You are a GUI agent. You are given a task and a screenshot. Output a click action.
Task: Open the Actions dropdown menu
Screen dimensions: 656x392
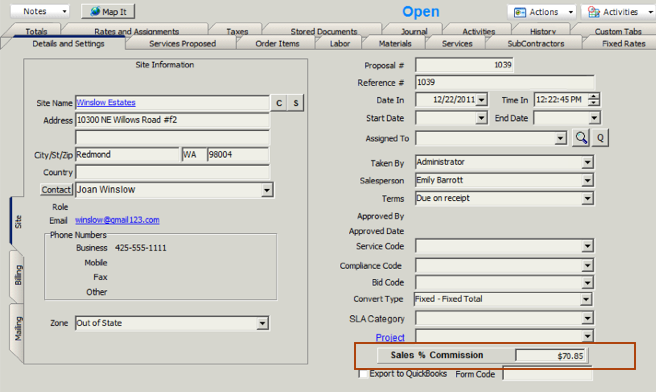(542, 12)
